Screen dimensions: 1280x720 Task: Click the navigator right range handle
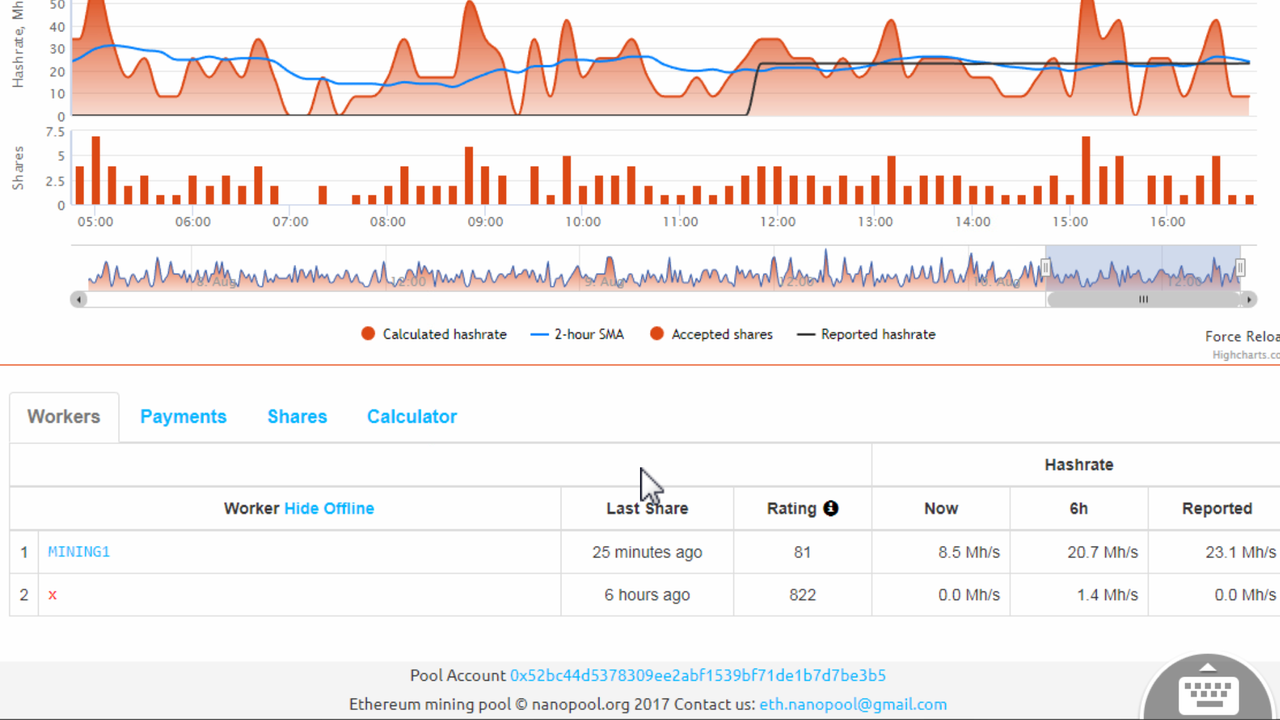[x=1240, y=268]
